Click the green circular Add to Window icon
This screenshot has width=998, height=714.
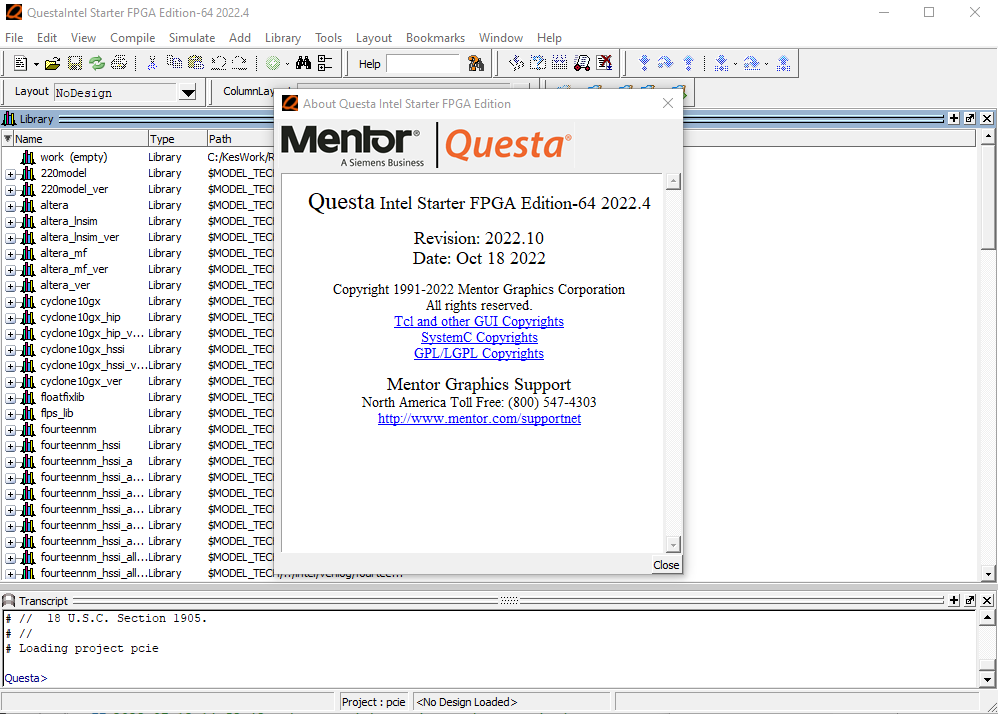tap(273, 63)
